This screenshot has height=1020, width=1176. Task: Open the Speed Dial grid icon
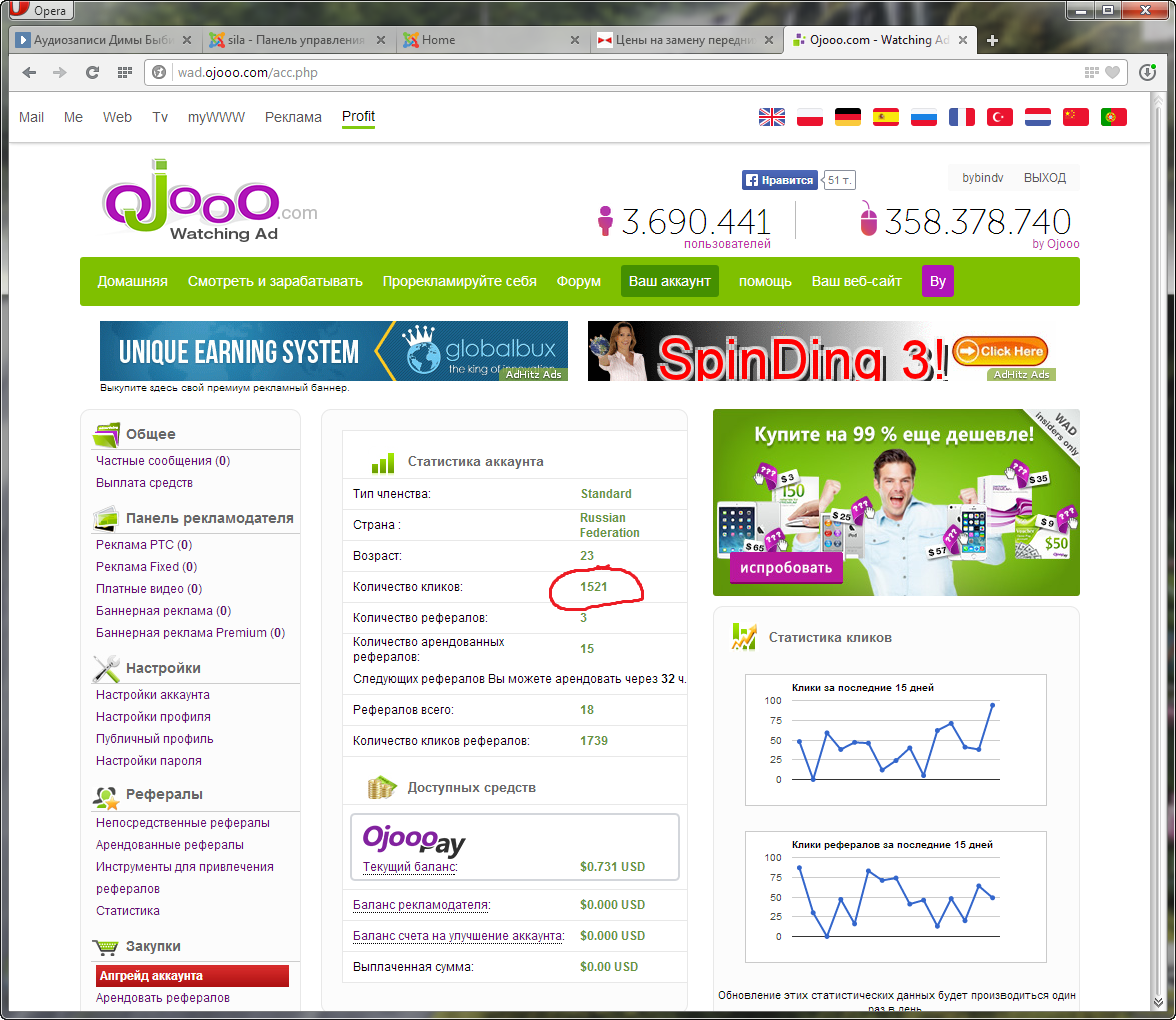pyautogui.click(x=124, y=73)
